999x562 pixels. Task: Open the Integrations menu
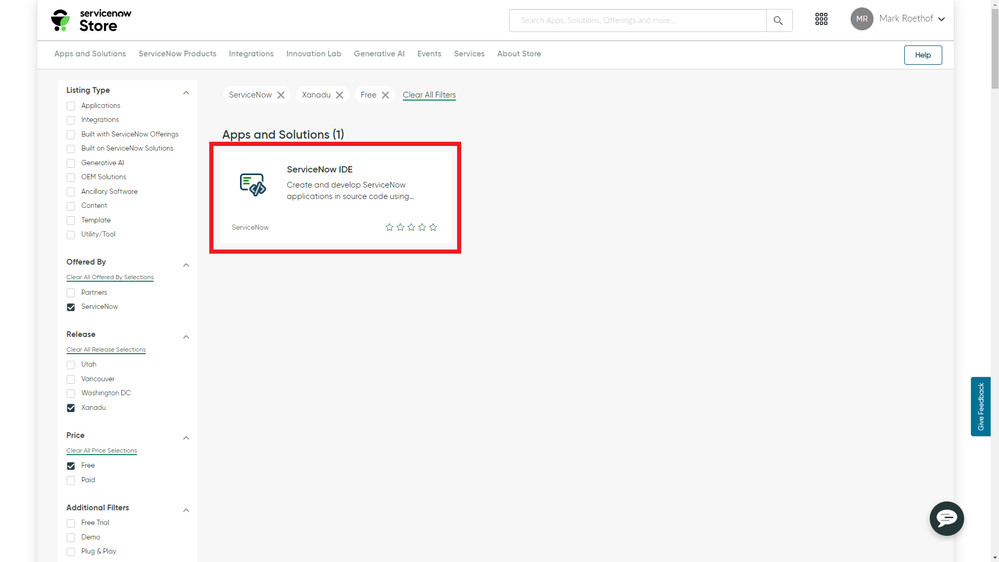coord(251,54)
